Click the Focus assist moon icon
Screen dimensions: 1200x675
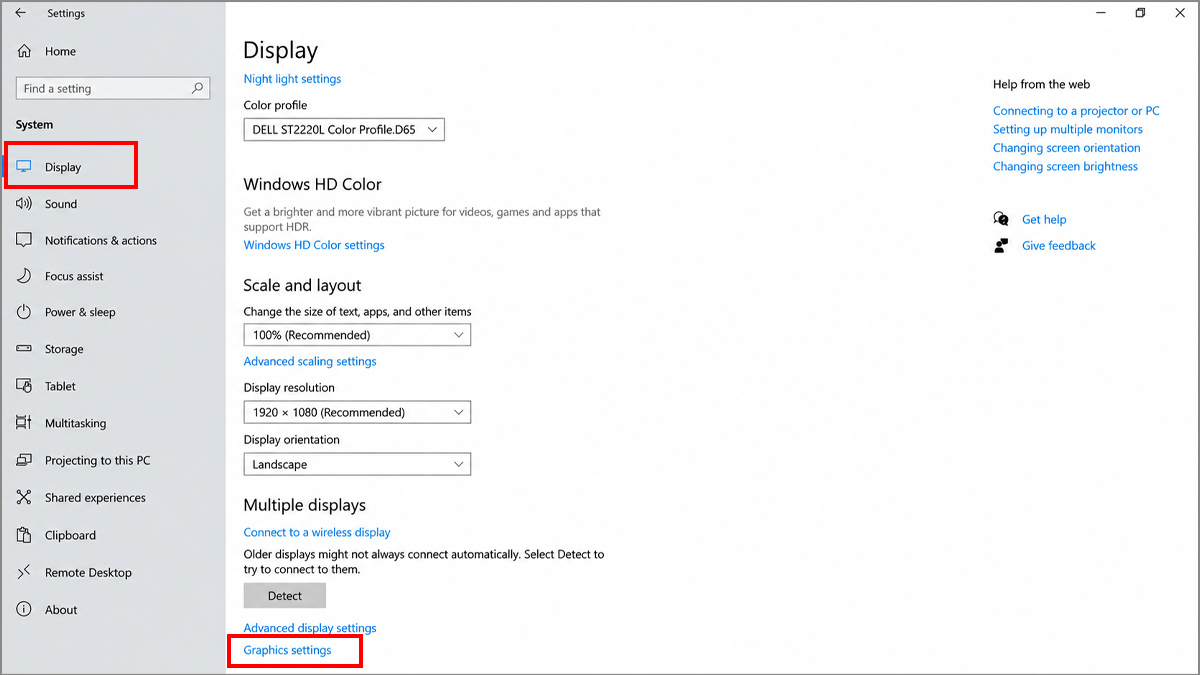(x=25, y=276)
